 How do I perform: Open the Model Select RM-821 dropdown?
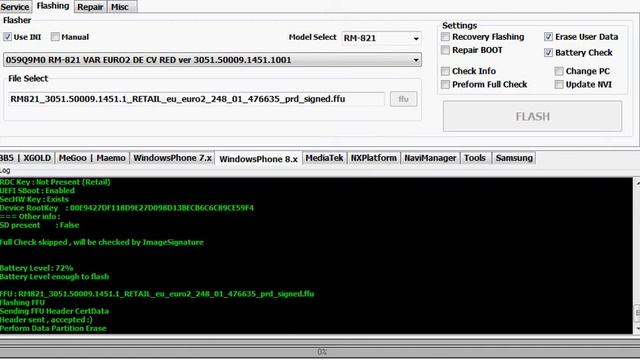click(381, 38)
